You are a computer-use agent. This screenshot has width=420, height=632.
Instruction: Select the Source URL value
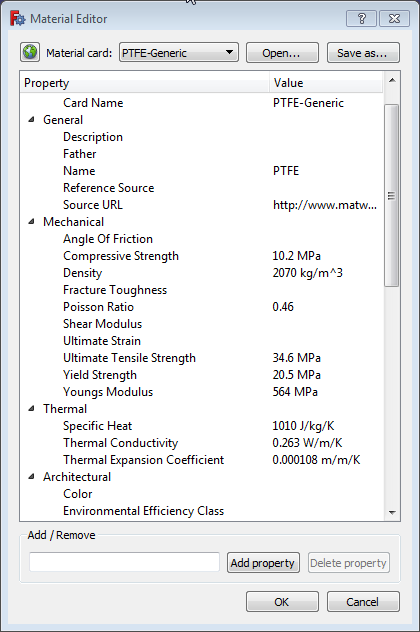[x=325, y=205]
